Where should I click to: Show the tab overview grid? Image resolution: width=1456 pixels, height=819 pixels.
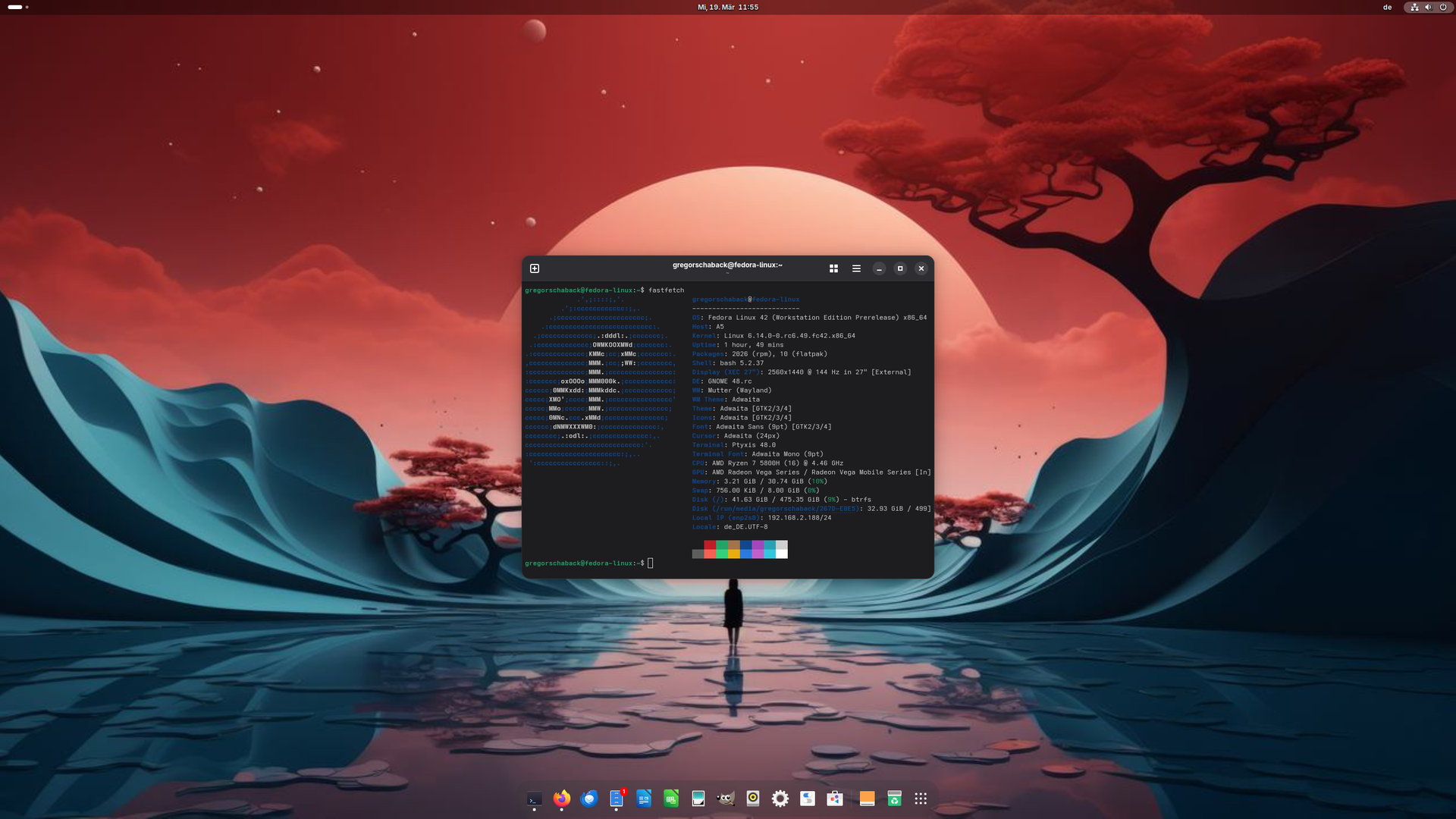tap(833, 268)
